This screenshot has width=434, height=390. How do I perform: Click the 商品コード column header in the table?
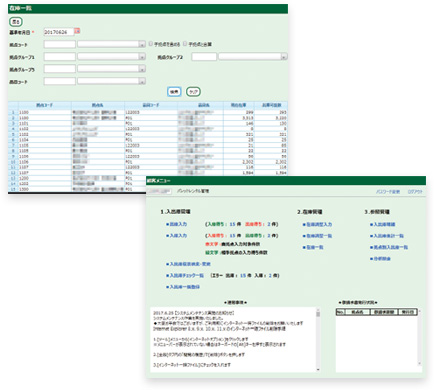click(x=151, y=105)
